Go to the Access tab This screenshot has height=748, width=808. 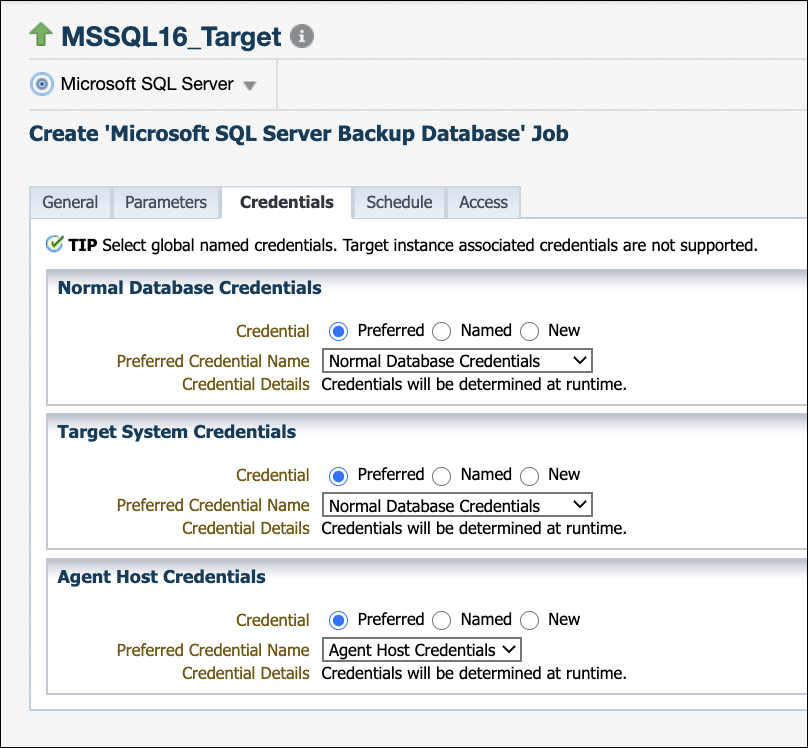pyautogui.click(x=483, y=202)
